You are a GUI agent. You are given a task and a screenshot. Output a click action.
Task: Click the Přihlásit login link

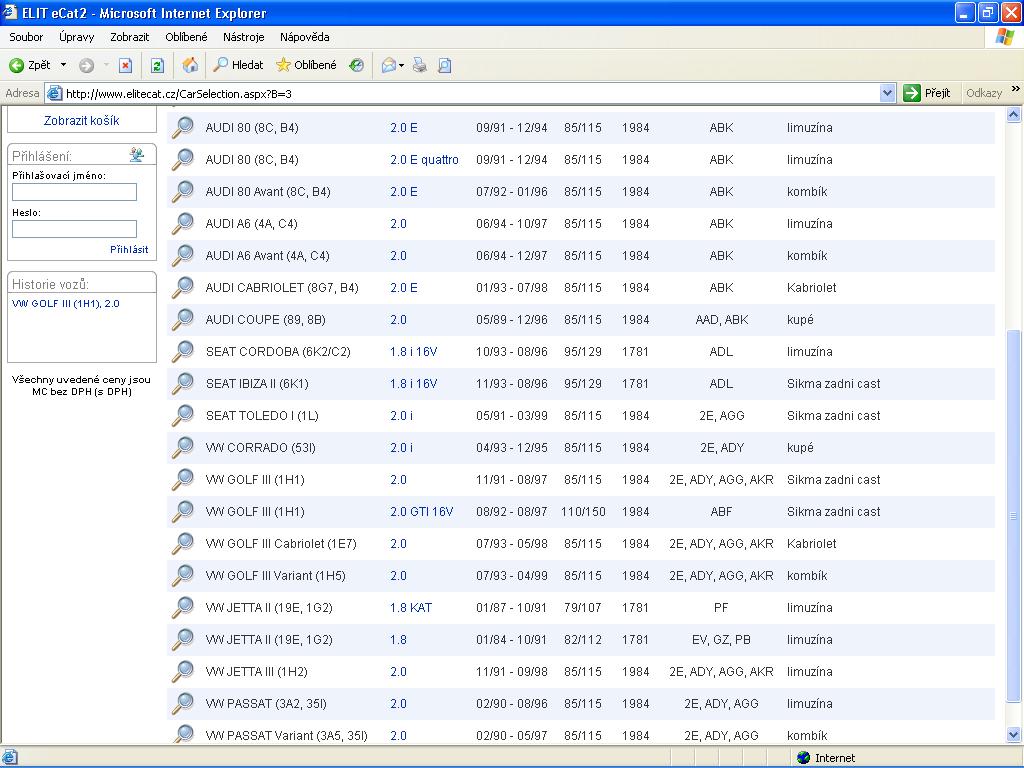pos(129,249)
